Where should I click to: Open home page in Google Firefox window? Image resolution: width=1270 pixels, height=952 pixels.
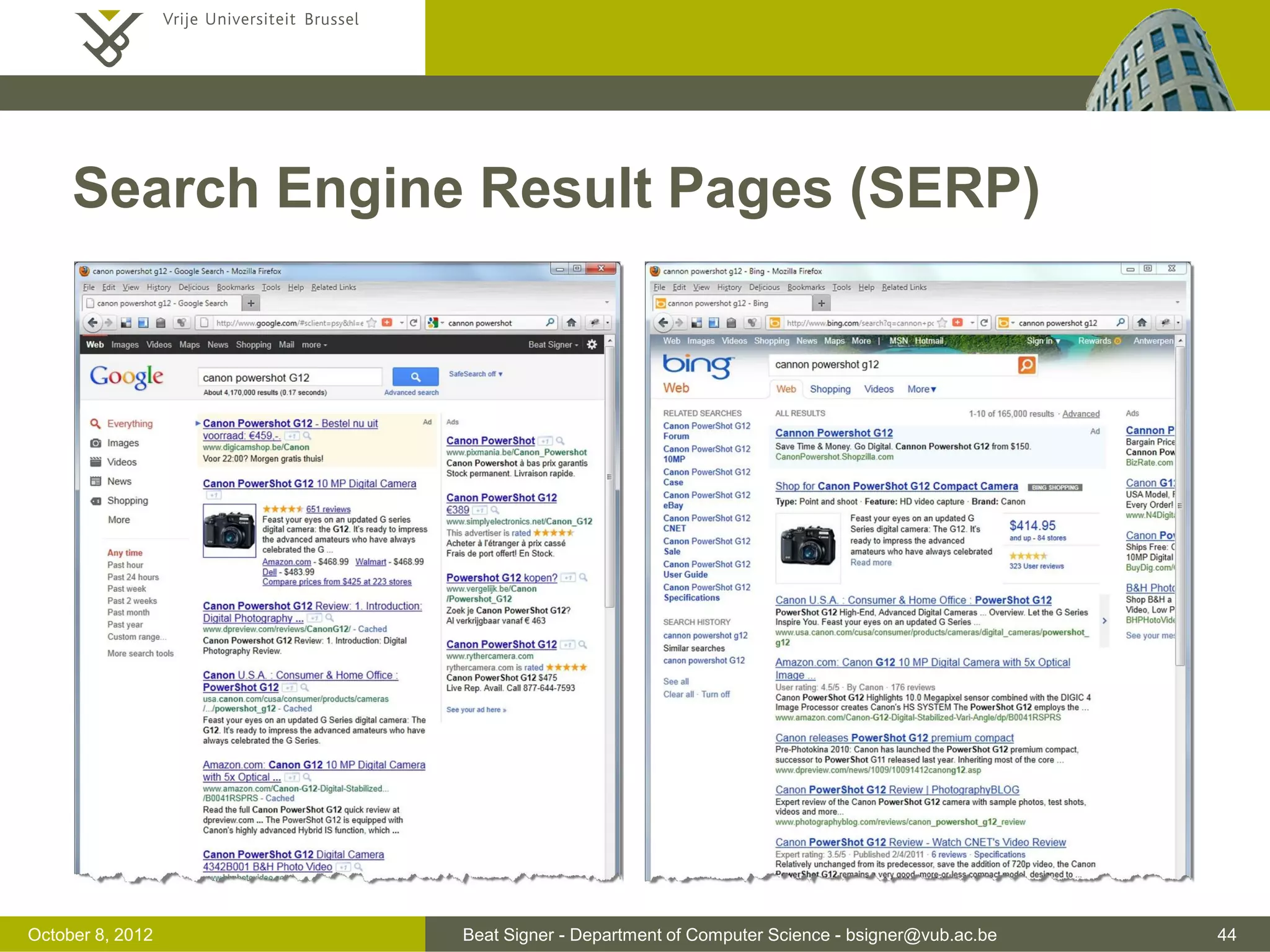571,322
